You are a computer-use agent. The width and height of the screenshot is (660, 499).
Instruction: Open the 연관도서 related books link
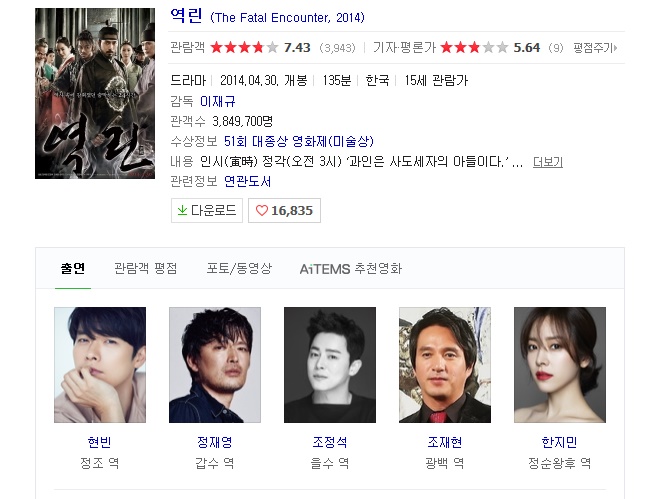click(247, 181)
